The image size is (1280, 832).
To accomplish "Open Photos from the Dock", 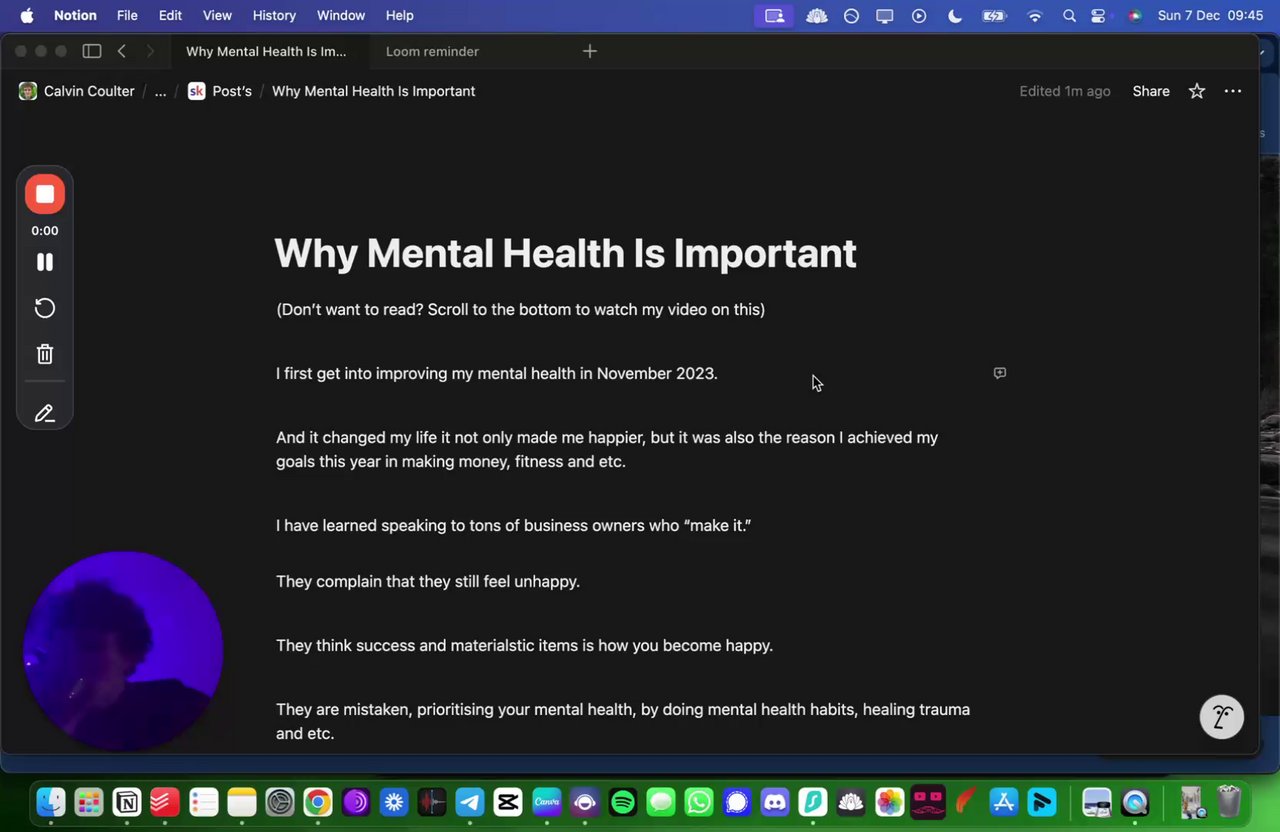I will click(889, 802).
